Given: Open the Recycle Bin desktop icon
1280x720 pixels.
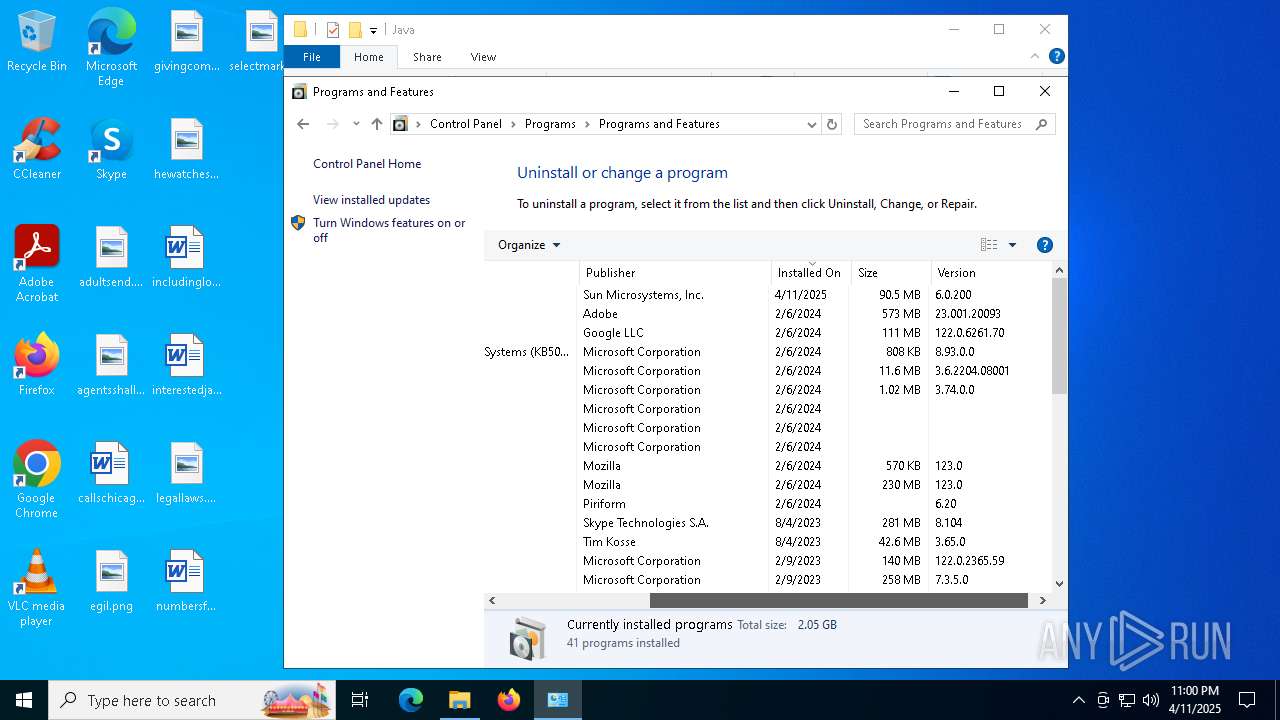Looking at the screenshot, I should pyautogui.click(x=37, y=42).
